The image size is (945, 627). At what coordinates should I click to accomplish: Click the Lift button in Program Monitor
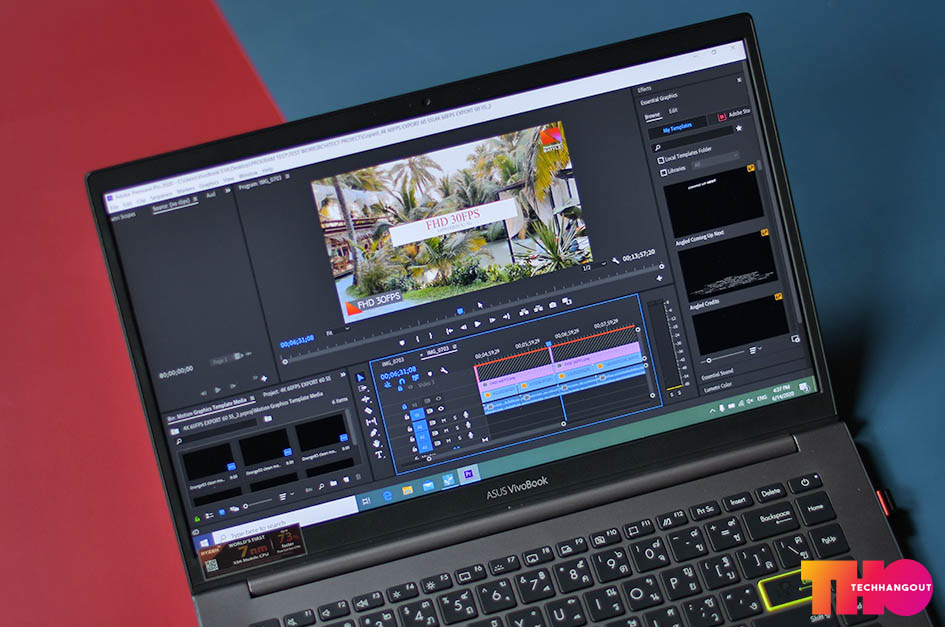coord(524,312)
